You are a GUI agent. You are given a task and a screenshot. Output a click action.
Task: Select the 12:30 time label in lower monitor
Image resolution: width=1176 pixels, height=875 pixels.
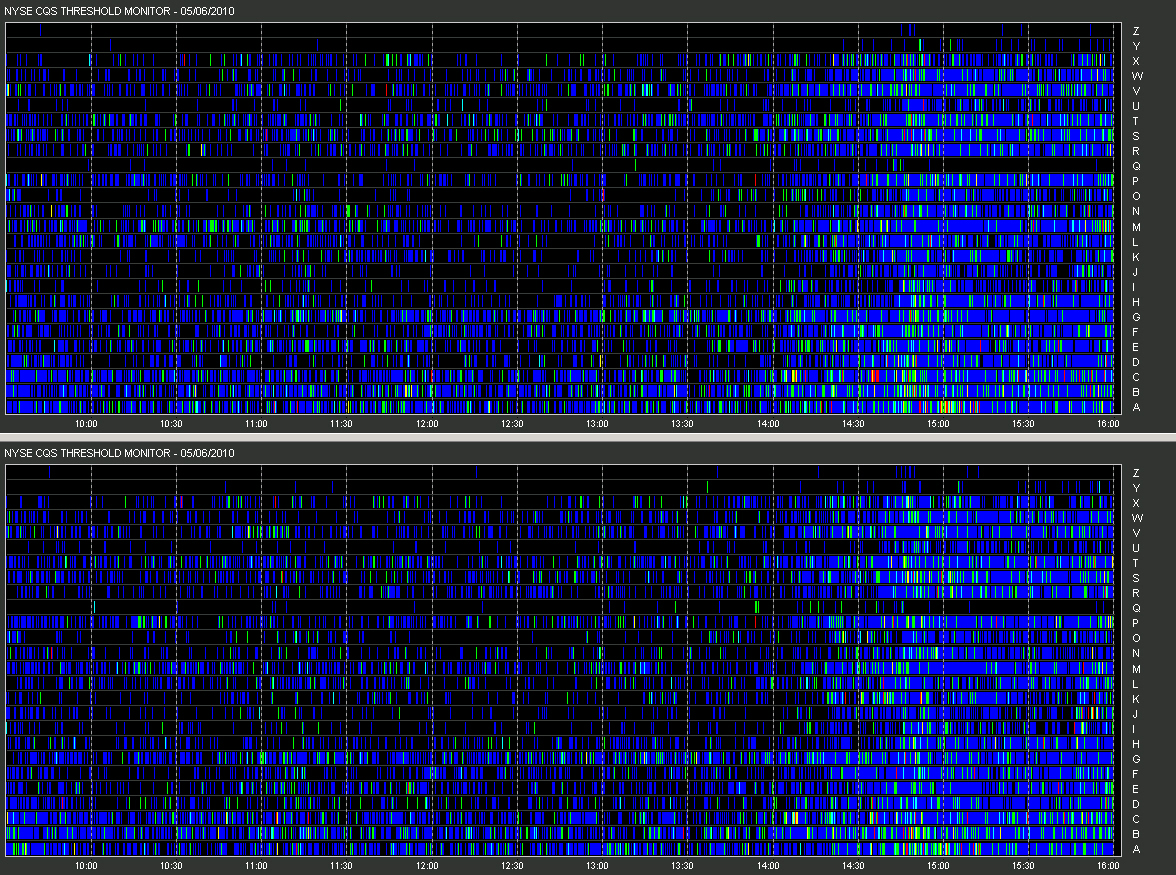click(512, 865)
